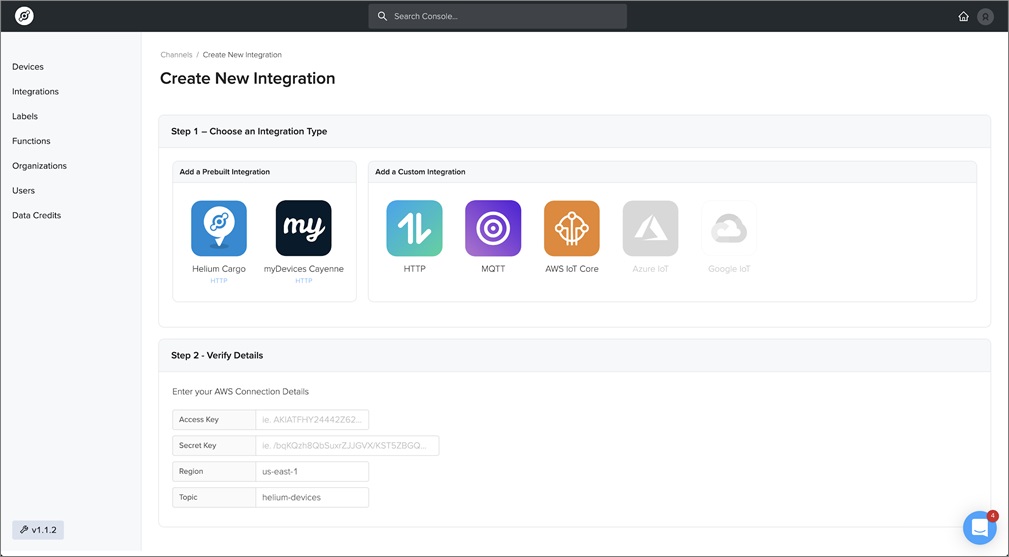
Task: Click 'Step 2 - Verify Details' heading
Action: pyautogui.click(x=217, y=355)
